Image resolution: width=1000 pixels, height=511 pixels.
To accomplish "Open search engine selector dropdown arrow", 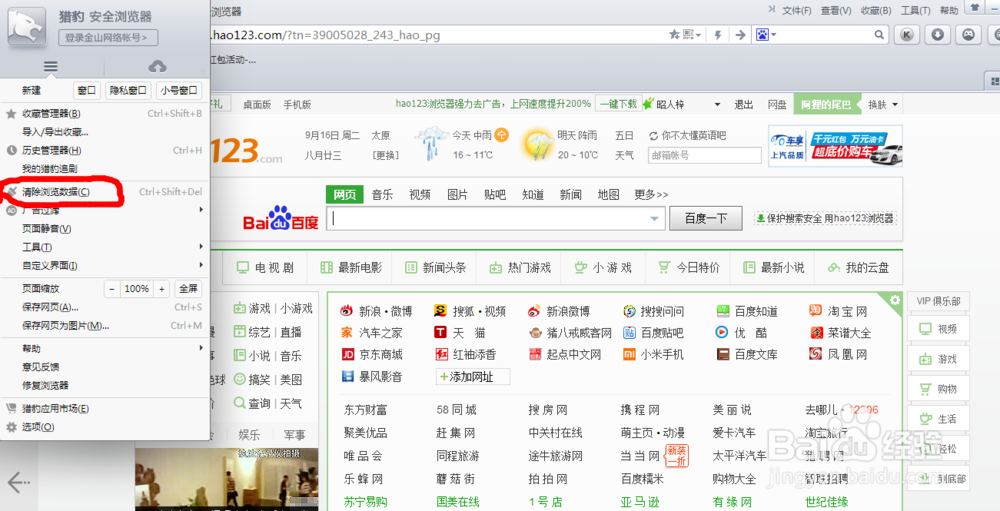I will (x=774, y=35).
